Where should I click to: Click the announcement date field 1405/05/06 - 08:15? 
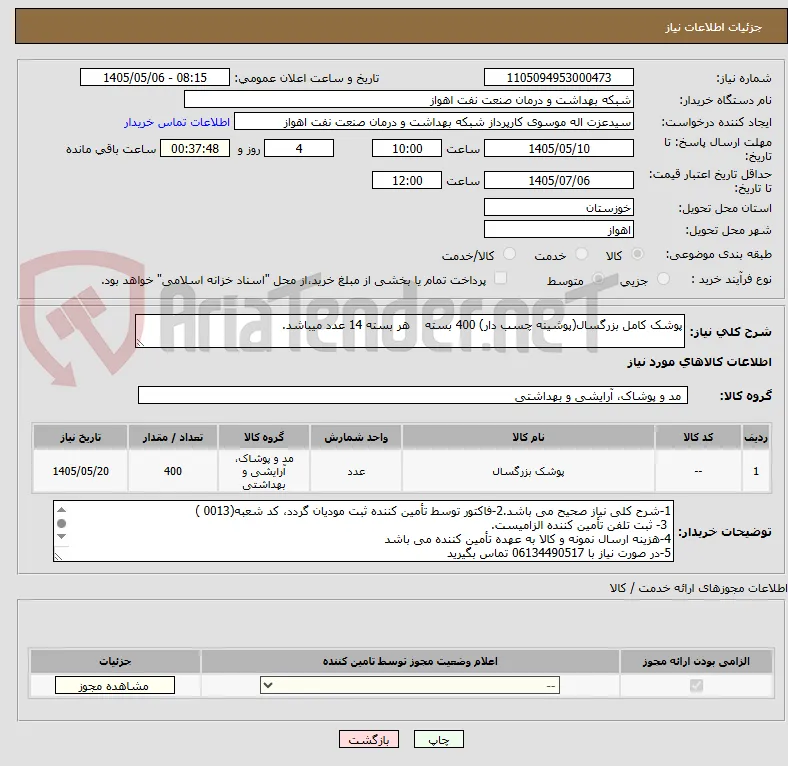pyautogui.click(x=155, y=77)
